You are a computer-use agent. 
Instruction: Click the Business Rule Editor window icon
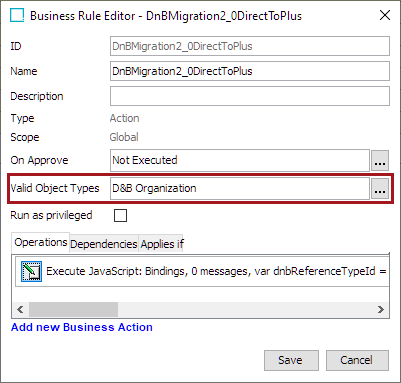click(x=17, y=15)
